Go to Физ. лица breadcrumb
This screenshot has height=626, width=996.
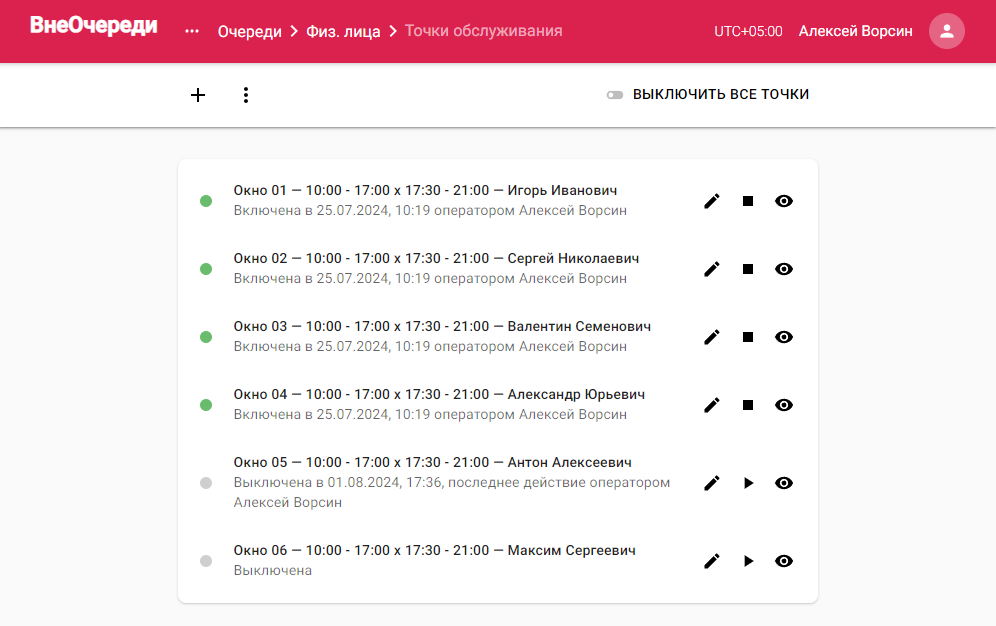tap(343, 32)
